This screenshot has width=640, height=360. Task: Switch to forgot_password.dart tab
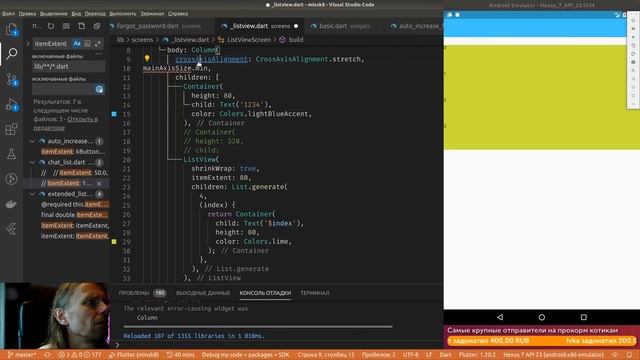[159, 26]
